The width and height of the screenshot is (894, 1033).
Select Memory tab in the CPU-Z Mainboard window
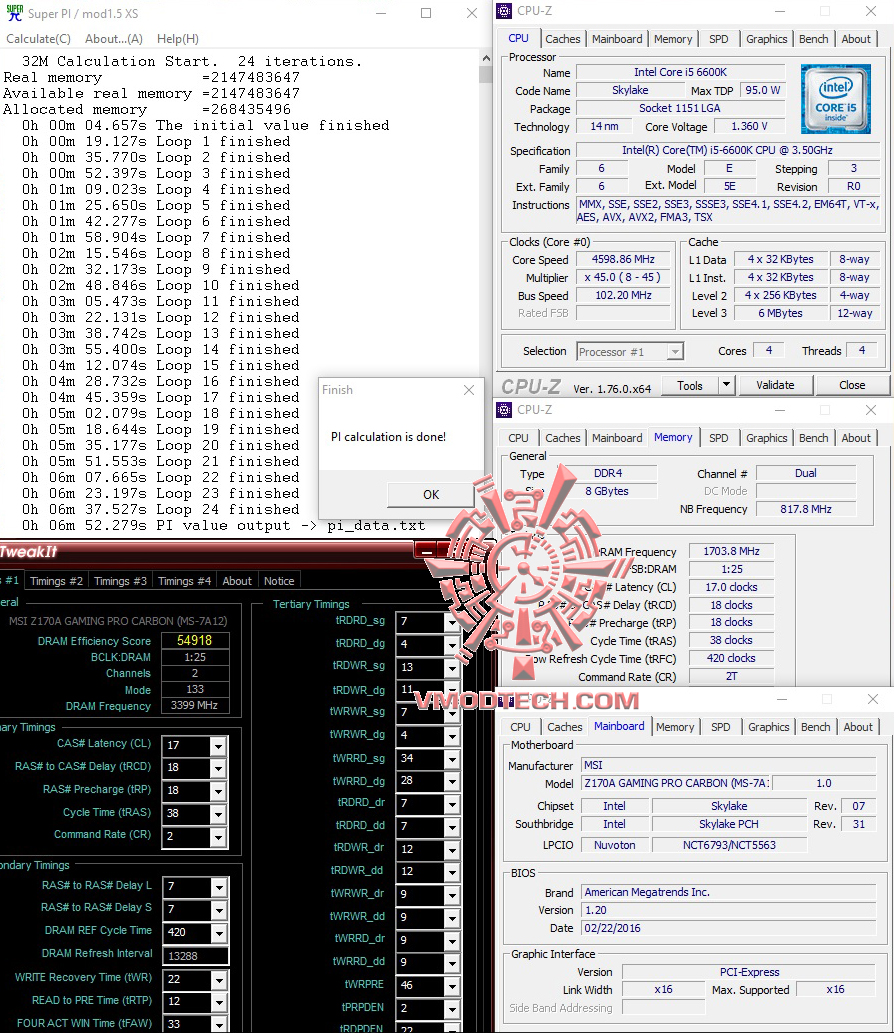tap(675, 727)
